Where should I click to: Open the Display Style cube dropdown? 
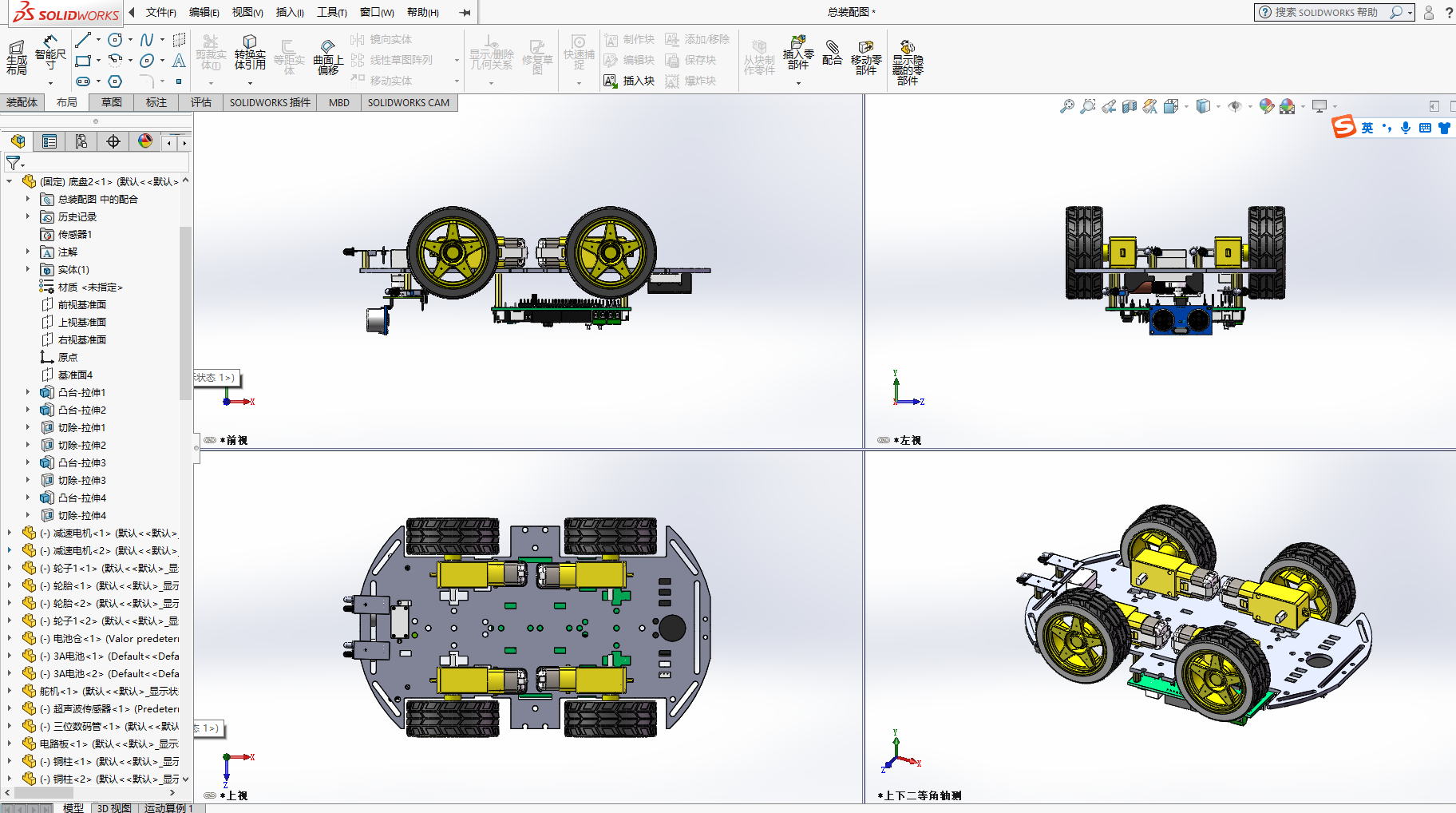pos(1218,106)
